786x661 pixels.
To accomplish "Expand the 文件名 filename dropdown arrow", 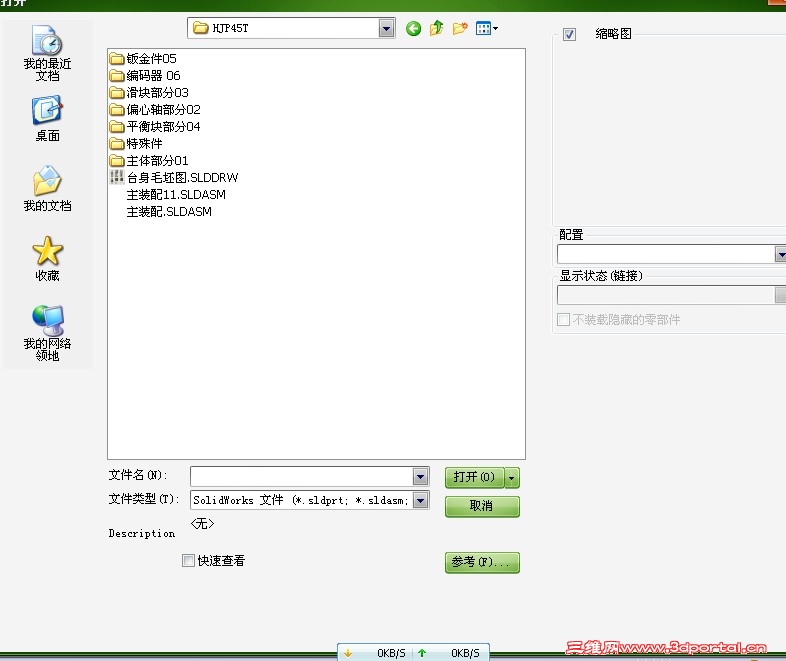I will (x=421, y=477).
